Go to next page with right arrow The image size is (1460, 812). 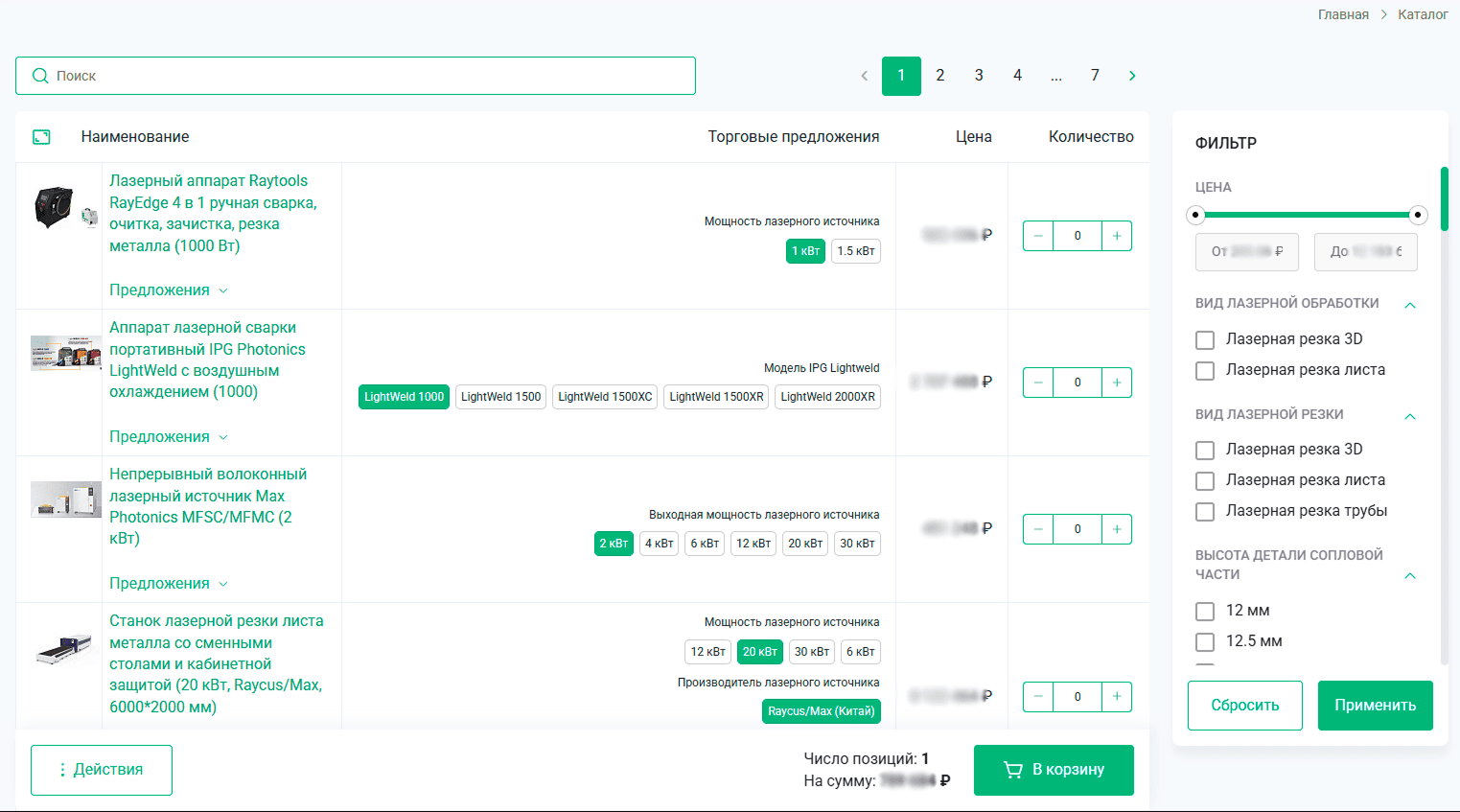[1132, 76]
